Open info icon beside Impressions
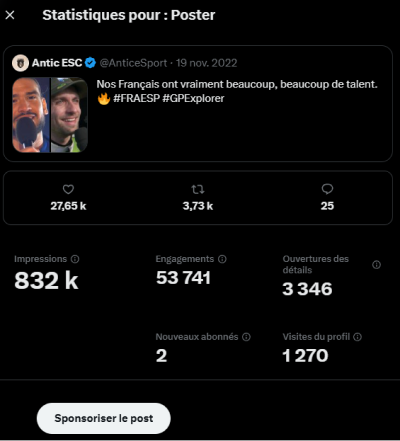This screenshot has height=441, width=400. point(75,259)
